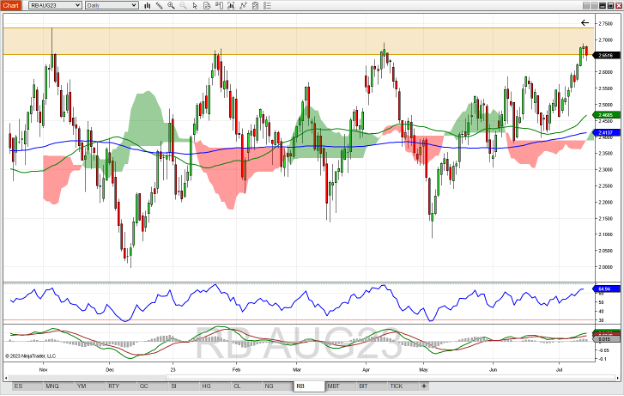The image size is (624, 396).
Task: Click the second grey link button
Action: pos(594,6)
